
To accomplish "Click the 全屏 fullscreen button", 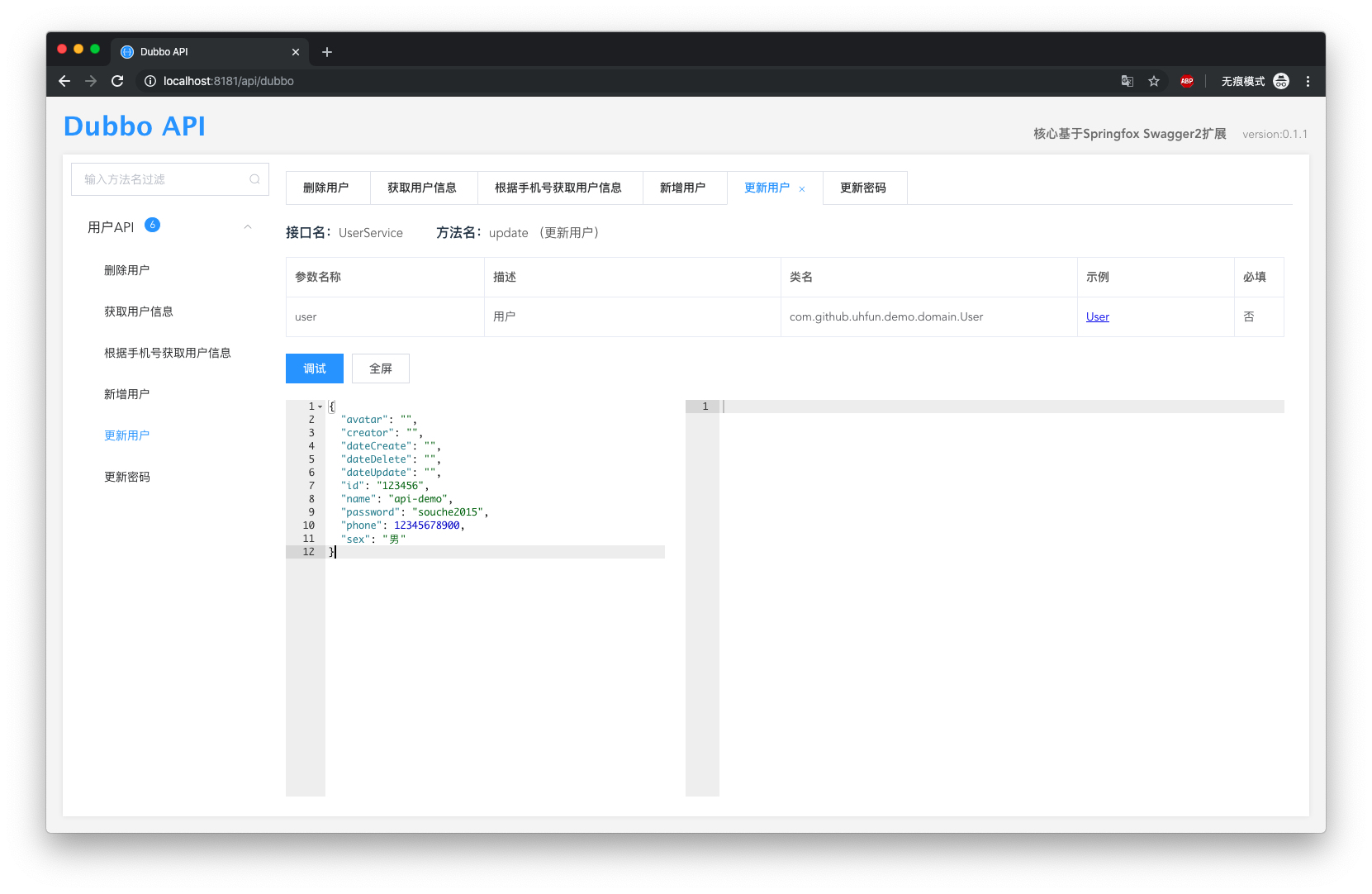I will click(381, 369).
